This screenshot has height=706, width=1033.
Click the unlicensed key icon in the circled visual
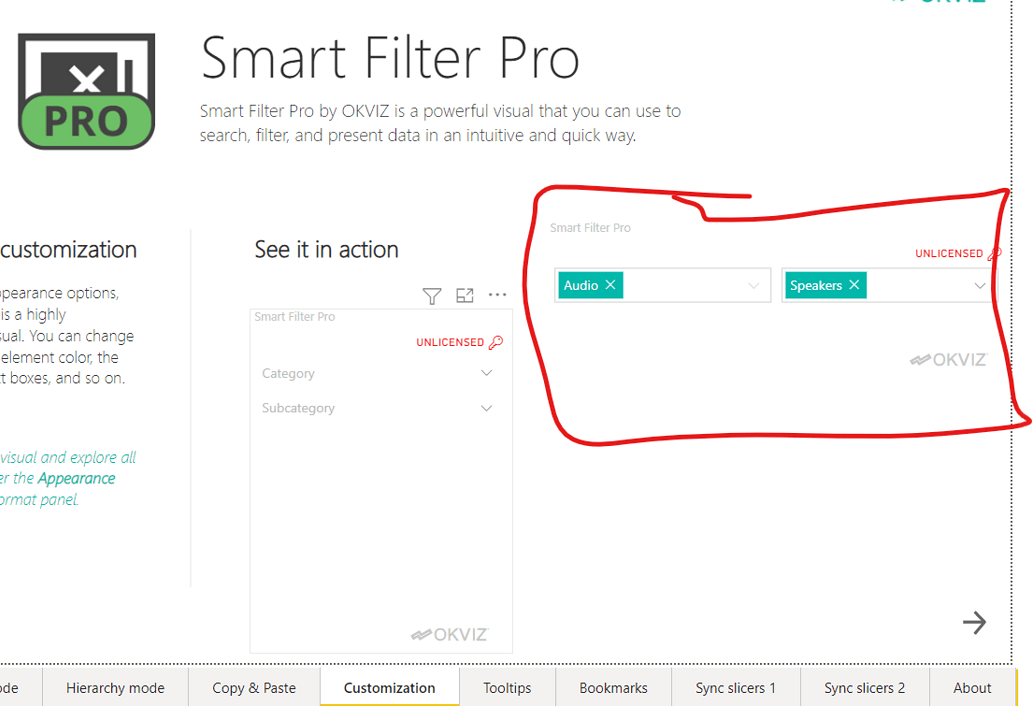[995, 253]
